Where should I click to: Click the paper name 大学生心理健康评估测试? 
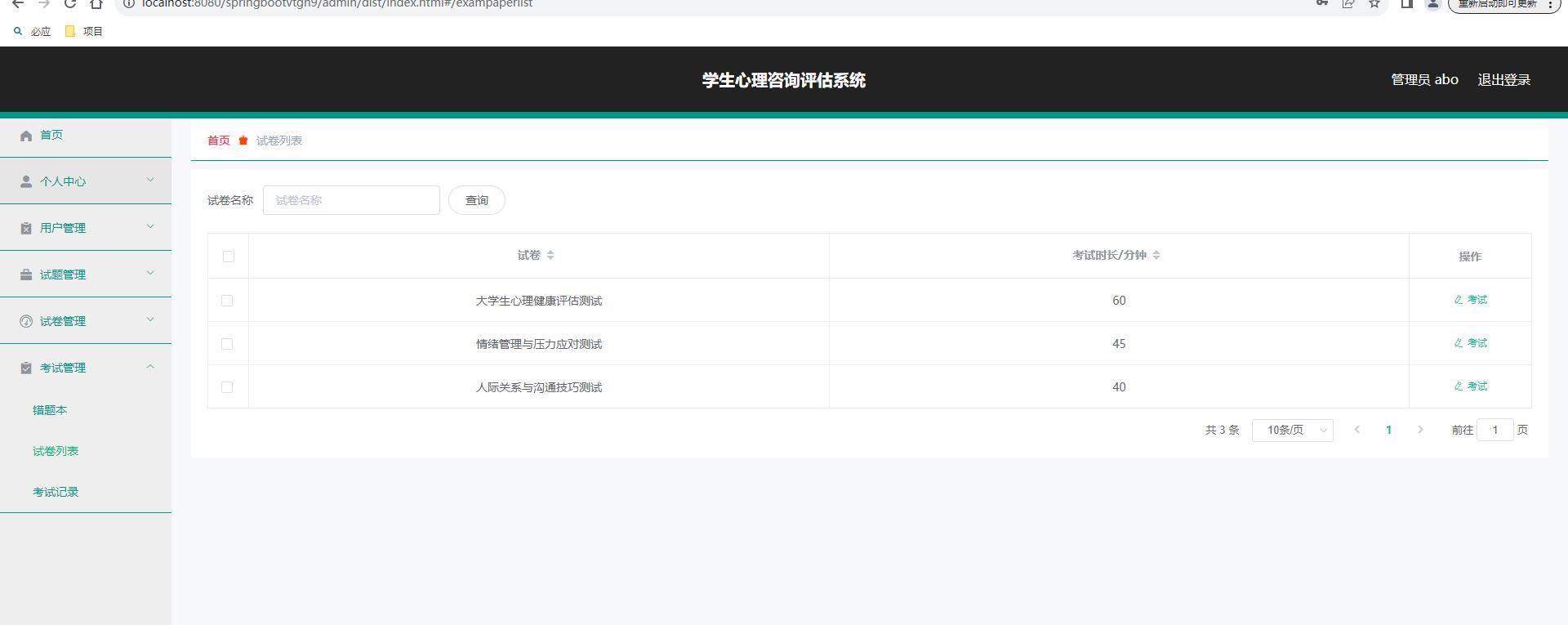(x=539, y=301)
